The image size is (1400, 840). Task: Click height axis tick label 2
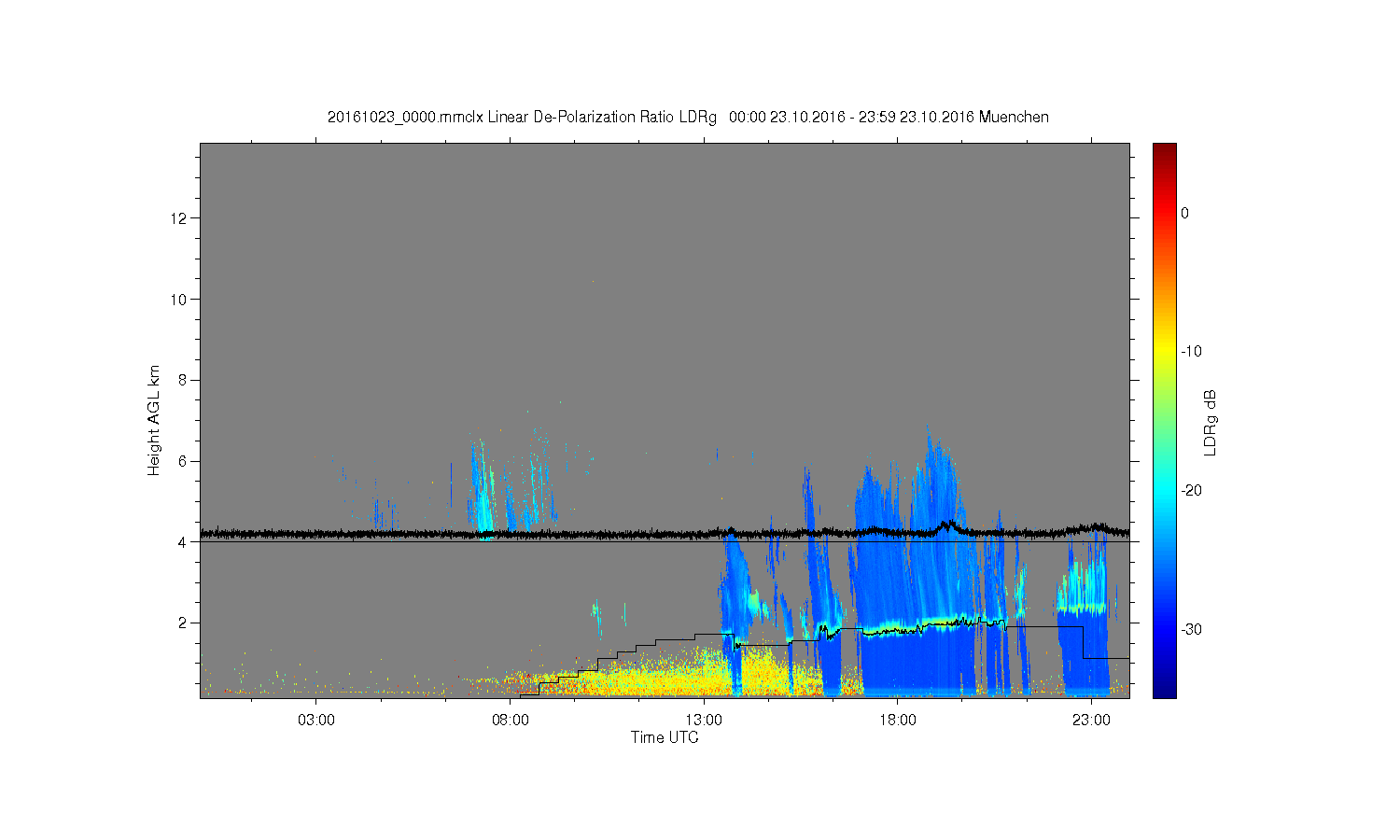[x=184, y=623]
